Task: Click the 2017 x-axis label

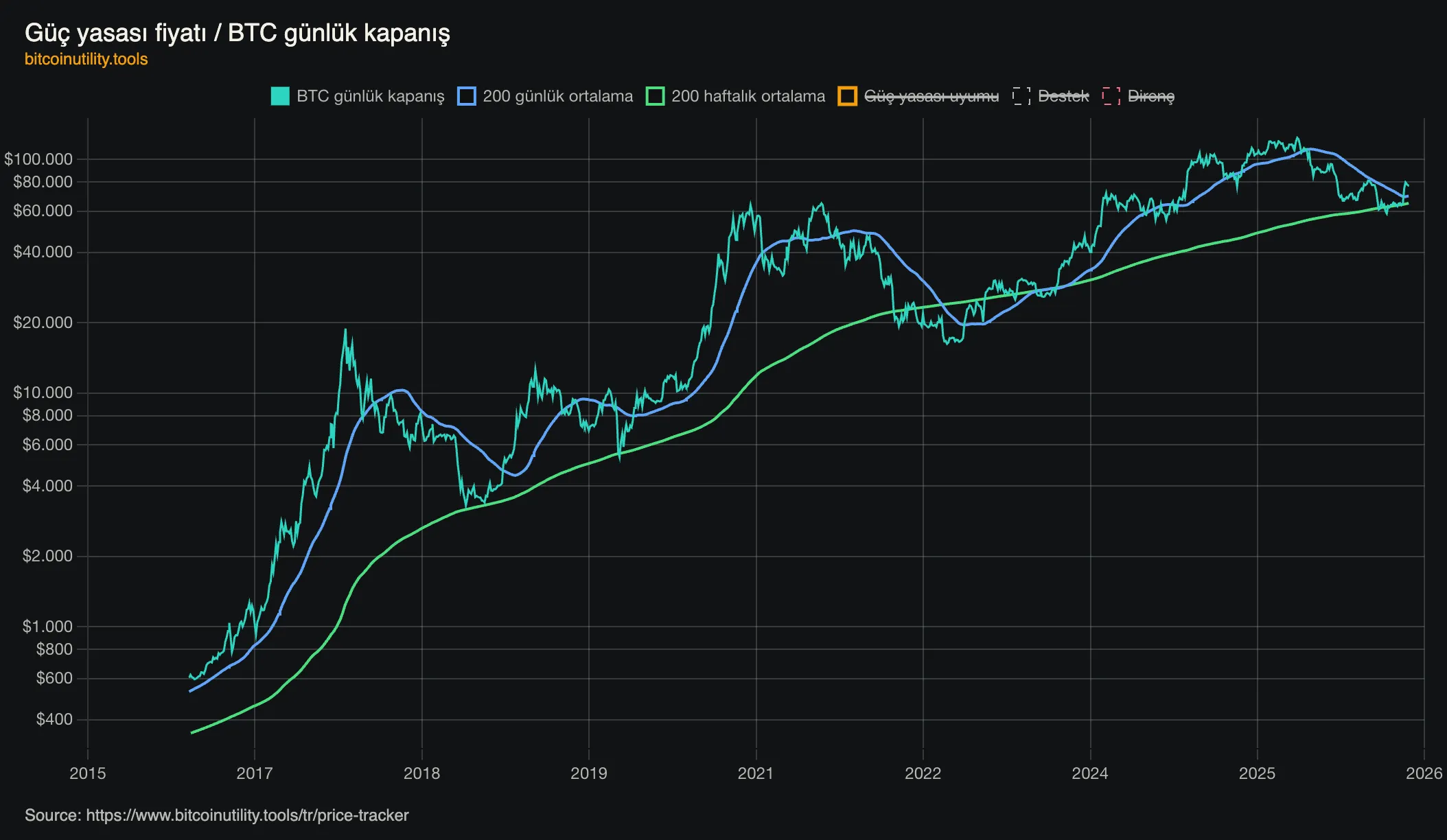Action: click(255, 773)
